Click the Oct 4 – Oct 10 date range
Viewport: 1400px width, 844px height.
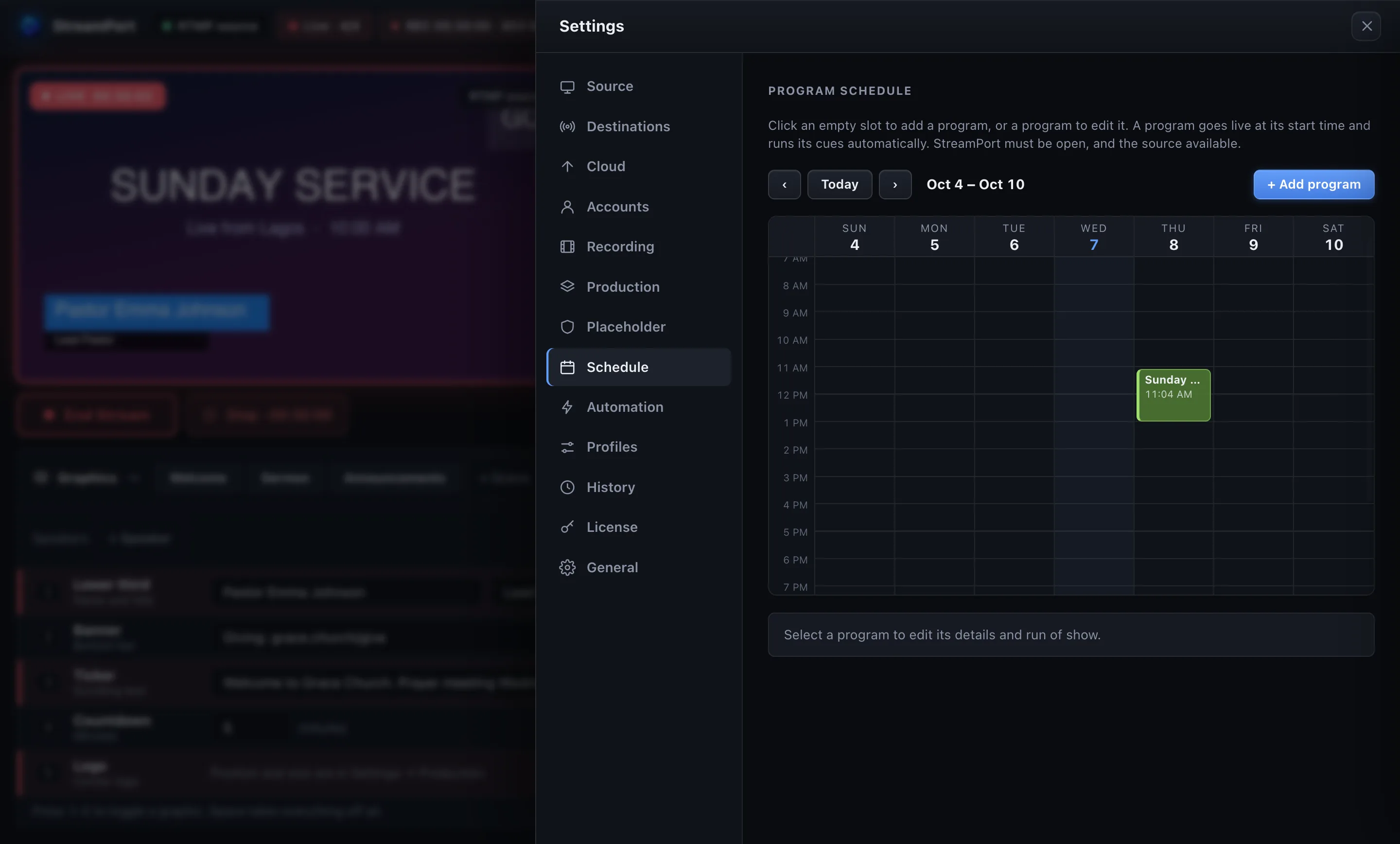975,184
